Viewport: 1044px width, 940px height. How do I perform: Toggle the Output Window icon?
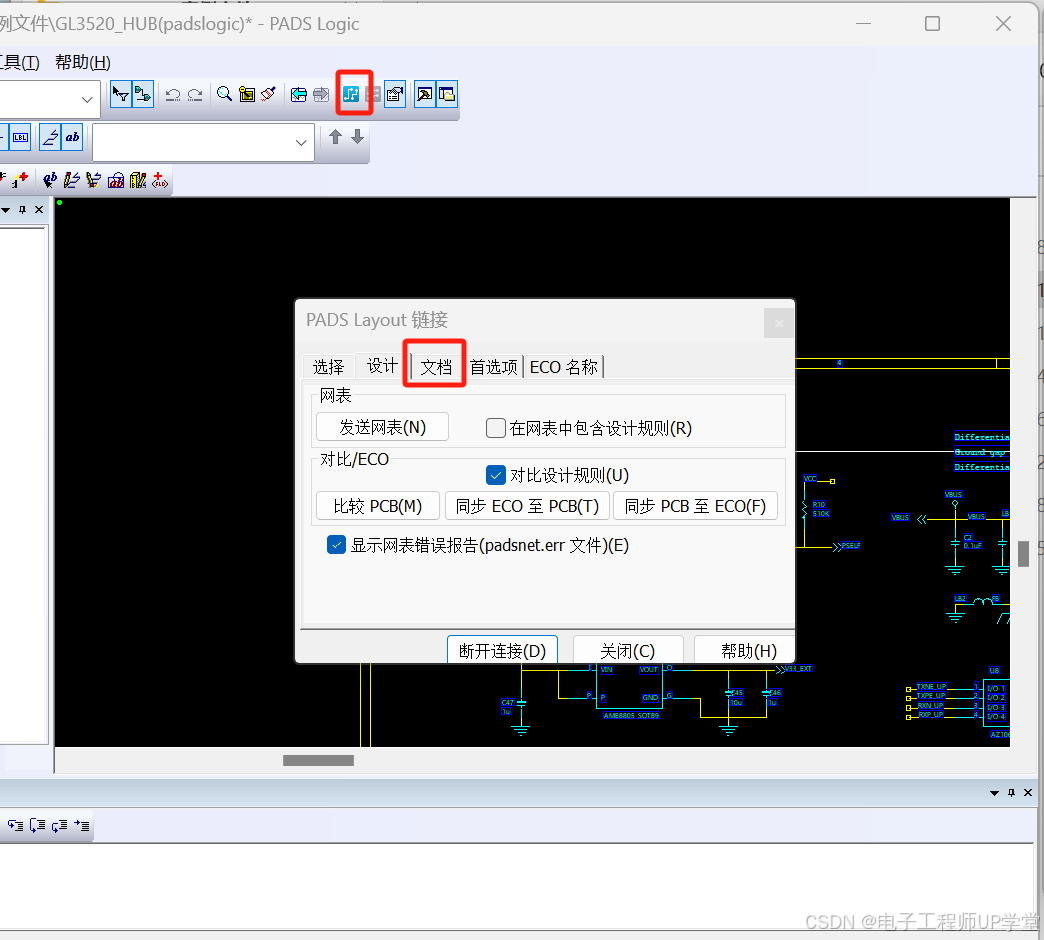(446, 94)
